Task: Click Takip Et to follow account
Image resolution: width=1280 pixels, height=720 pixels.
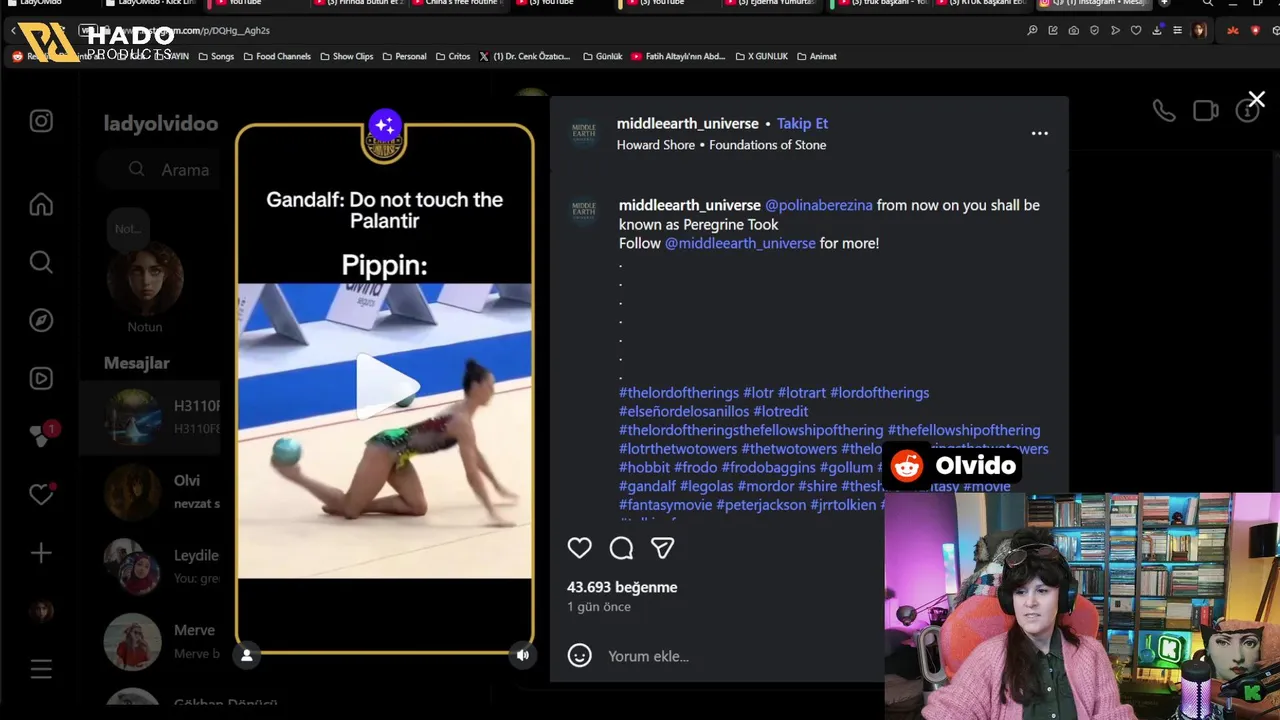Action: (x=802, y=123)
